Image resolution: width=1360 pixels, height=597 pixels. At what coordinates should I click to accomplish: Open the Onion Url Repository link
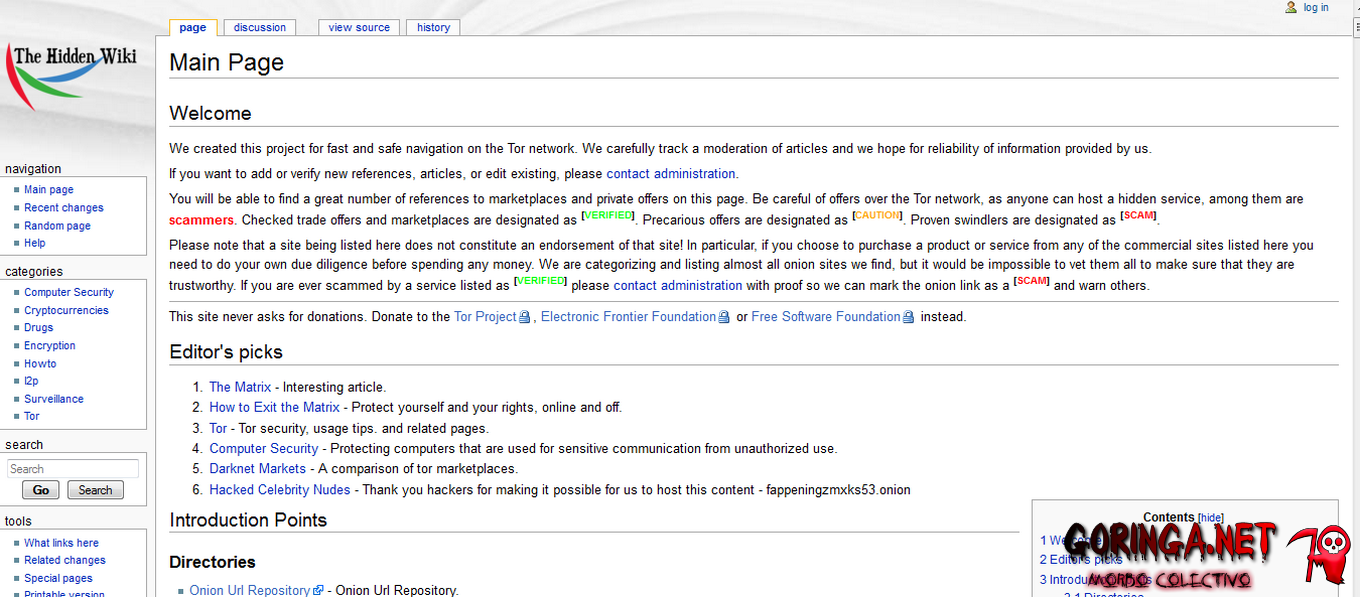pyautogui.click(x=250, y=591)
